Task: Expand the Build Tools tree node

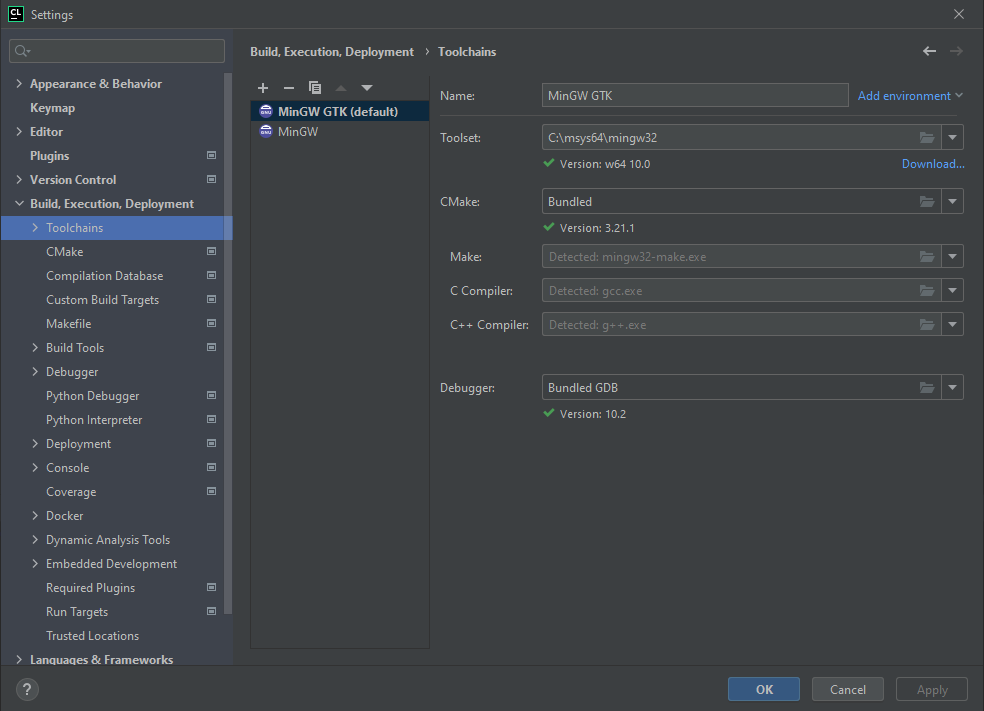Action: pyautogui.click(x=36, y=348)
